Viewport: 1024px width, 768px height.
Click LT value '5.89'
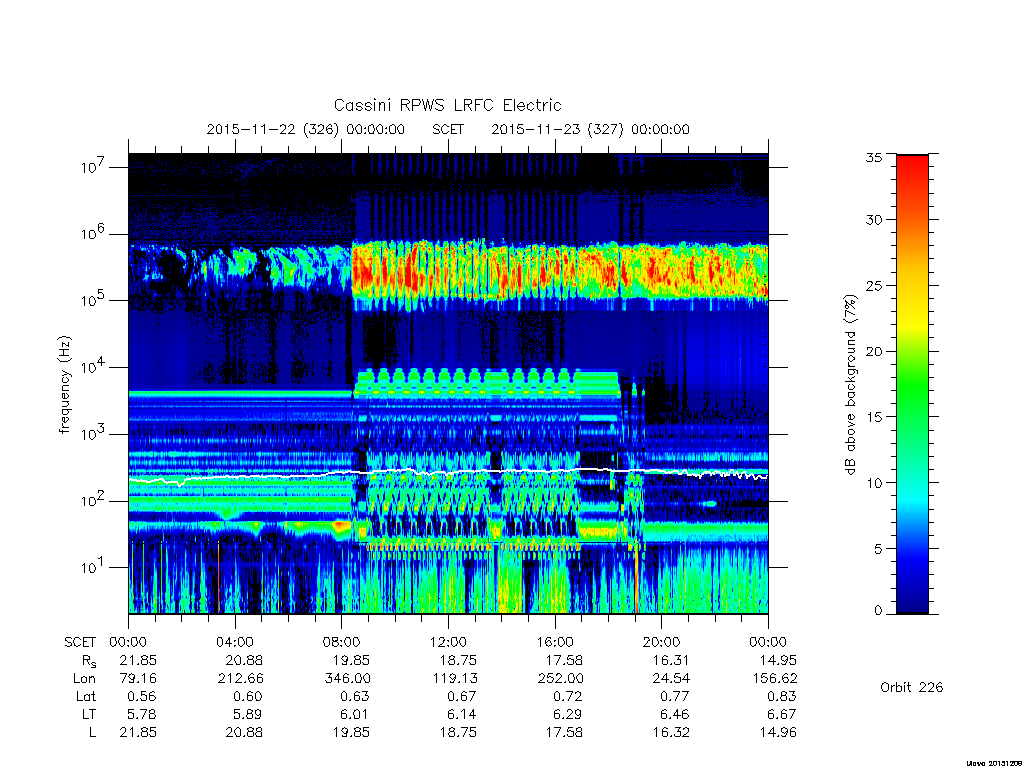248,714
